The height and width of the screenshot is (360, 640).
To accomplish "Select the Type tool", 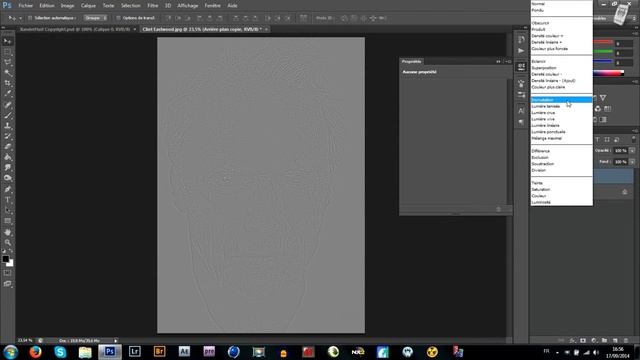I will pyautogui.click(x=7, y=200).
